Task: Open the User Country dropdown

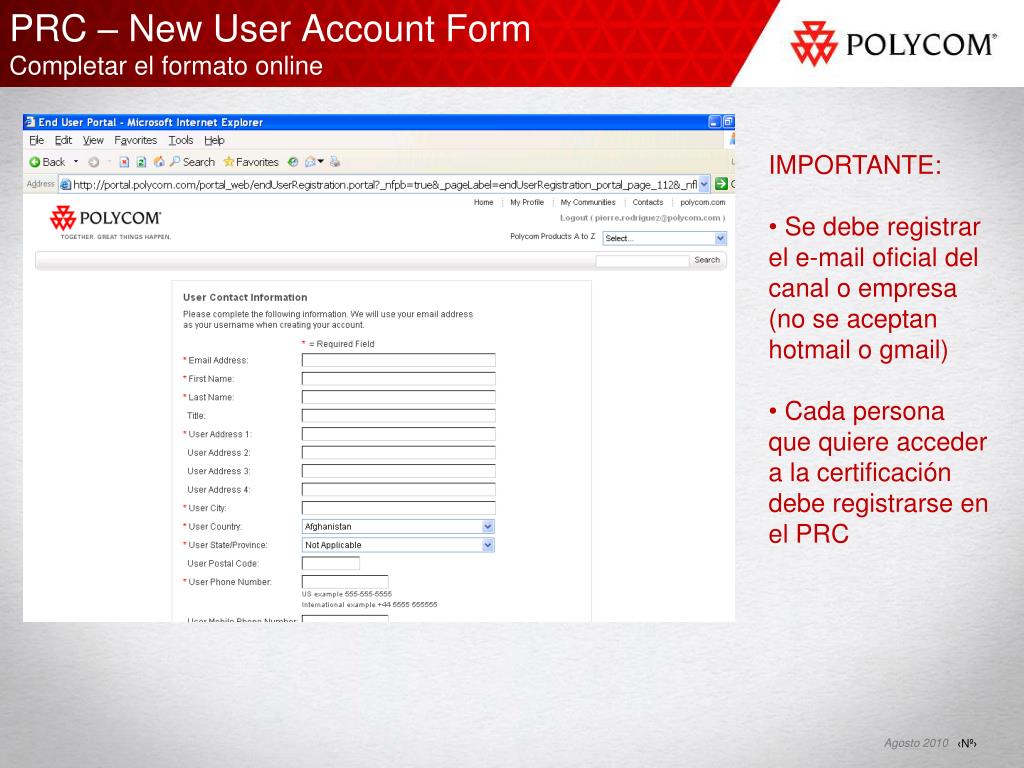Action: (x=398, y=526)
